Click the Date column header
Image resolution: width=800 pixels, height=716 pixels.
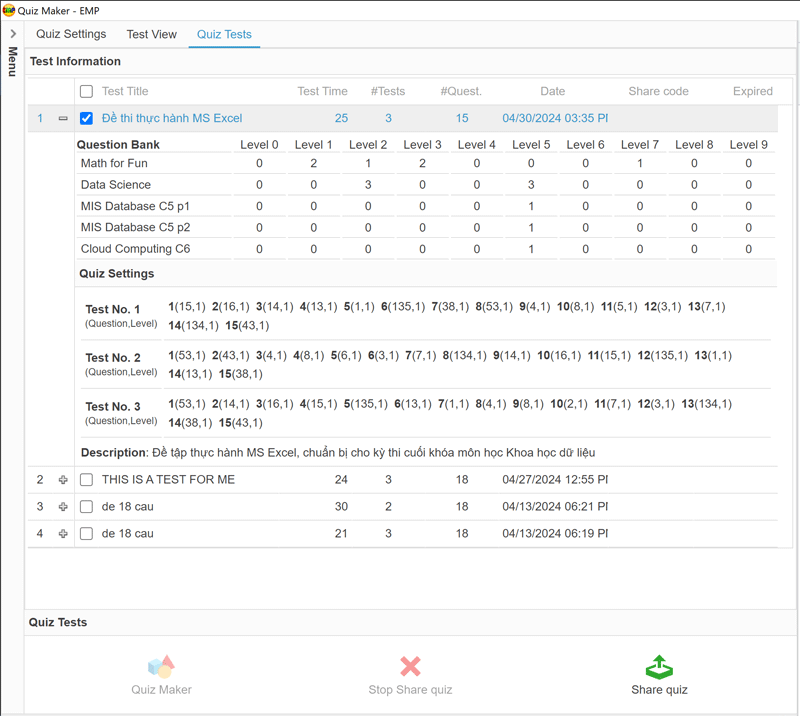click(x=553, y=91)
